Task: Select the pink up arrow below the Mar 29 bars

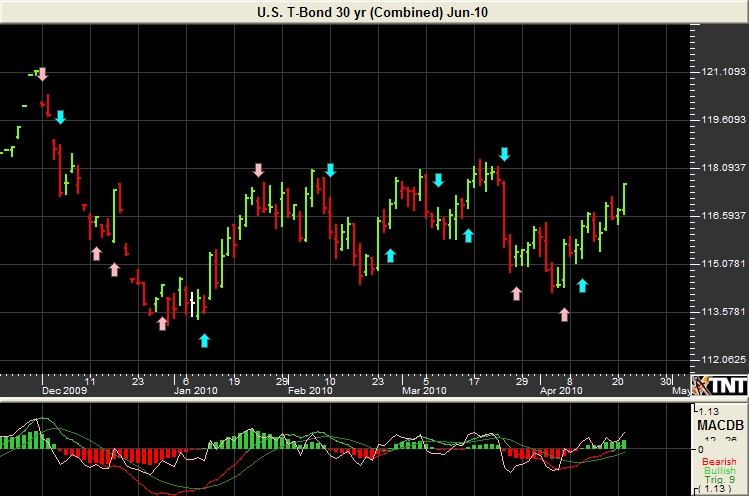Action: click(x=516, y=293)
